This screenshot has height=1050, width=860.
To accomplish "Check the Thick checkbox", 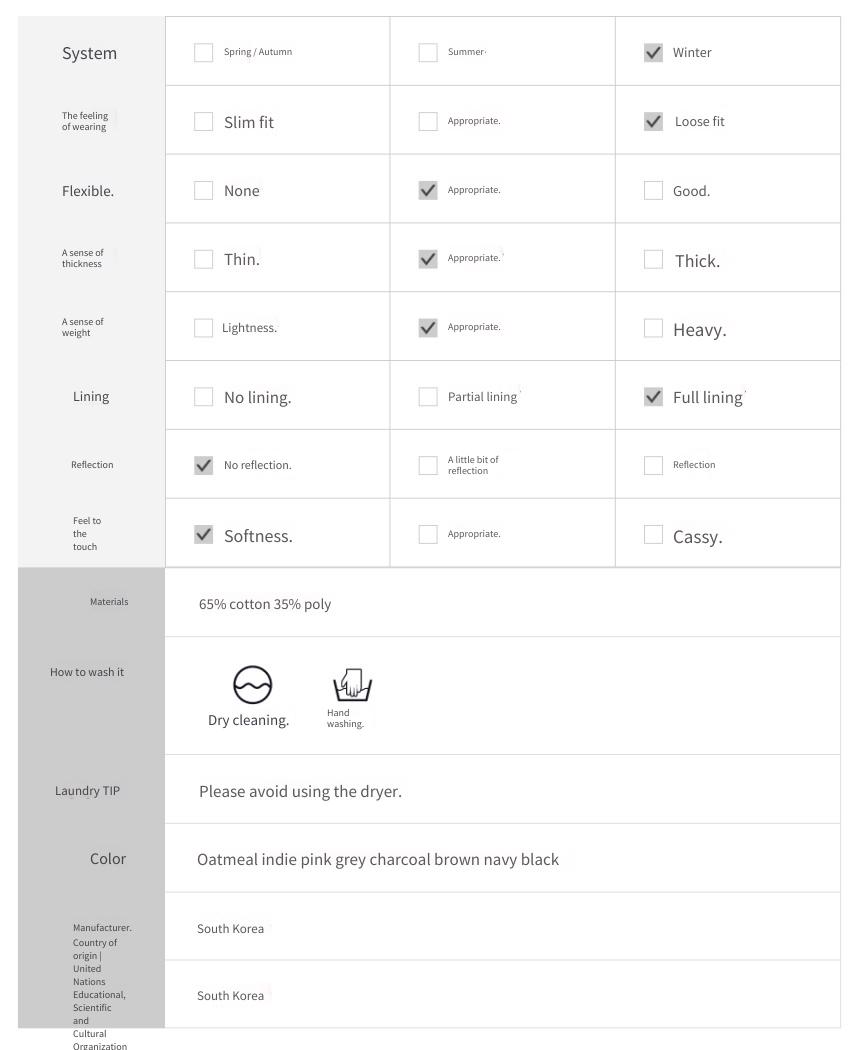I will tap(653, 259).
